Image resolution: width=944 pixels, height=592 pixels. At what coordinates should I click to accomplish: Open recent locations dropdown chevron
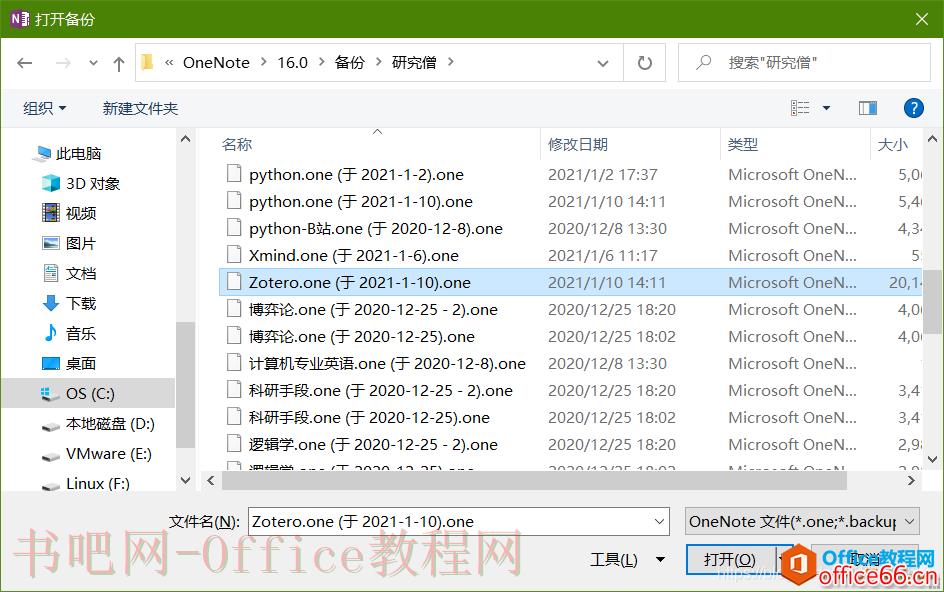(93, 63)
